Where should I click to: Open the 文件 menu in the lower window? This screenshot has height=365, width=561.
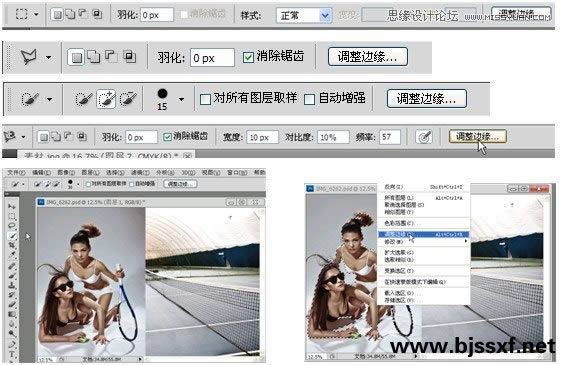coord(16,172)
